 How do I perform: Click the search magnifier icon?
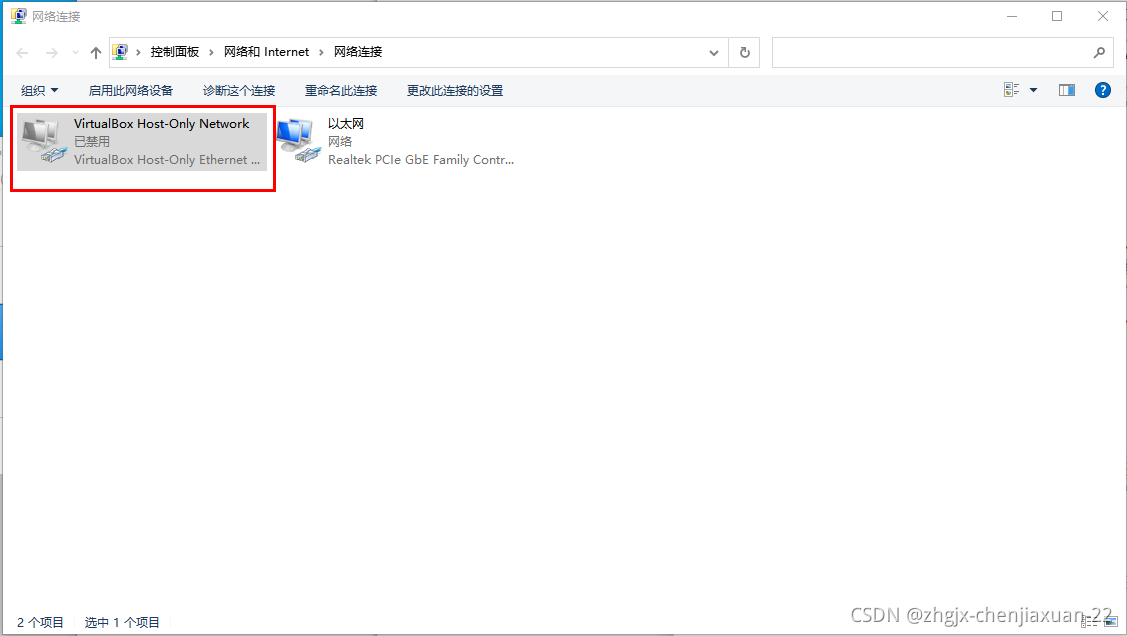pyautogui.click(x=1099, y=52)
